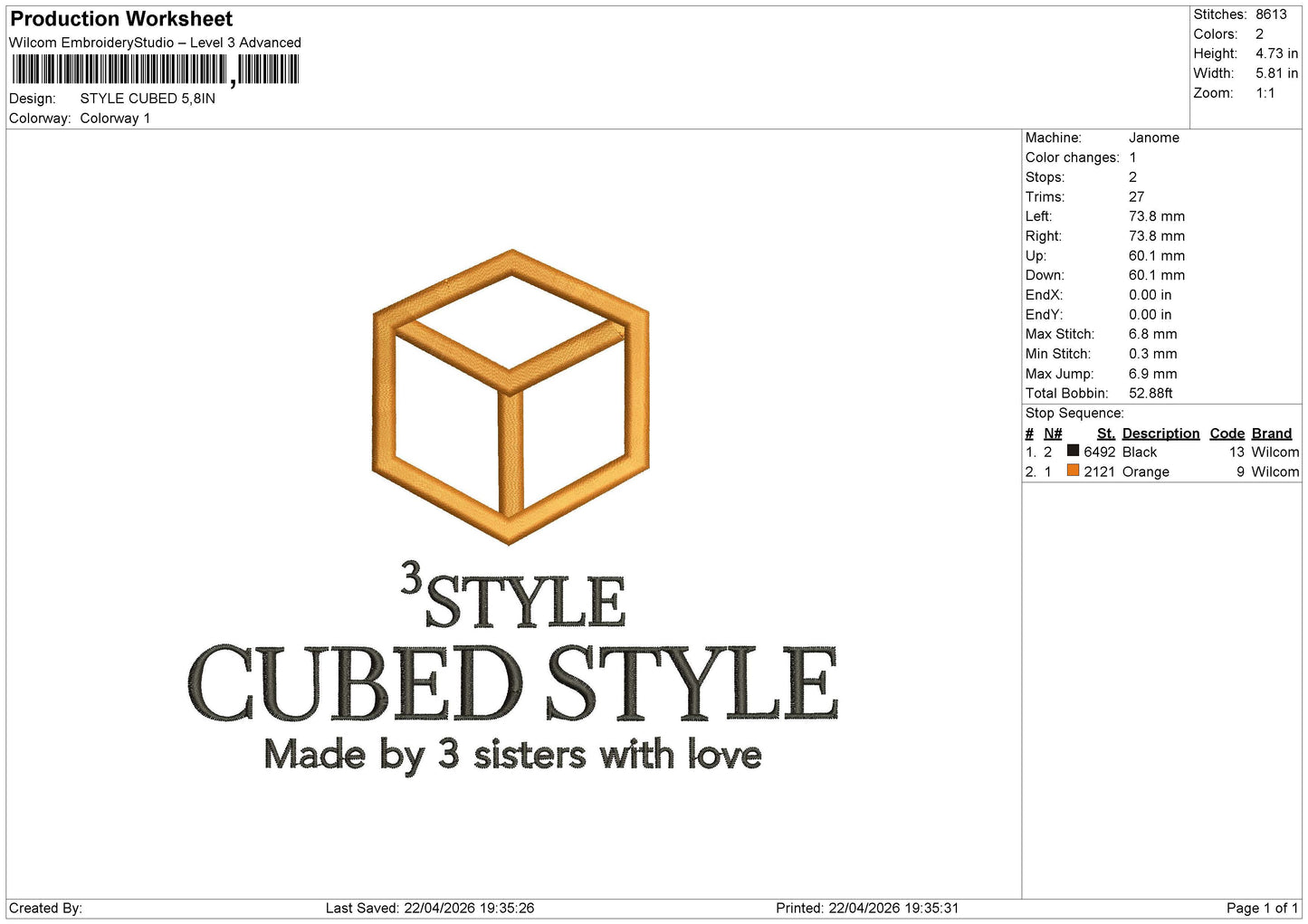Click 'Page 1 of 1' footer text
This screenshot has height=924, width=1308.
click(x=1263, y=909)
